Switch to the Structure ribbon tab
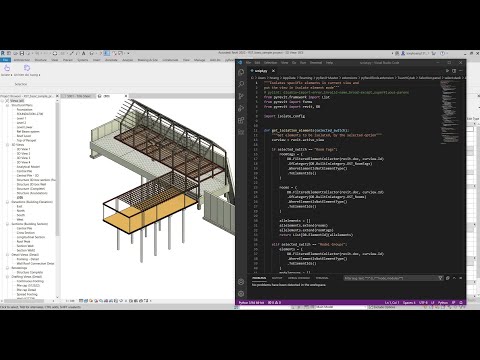The height and width of the screenshot is (360, 480). click(41, 60)
